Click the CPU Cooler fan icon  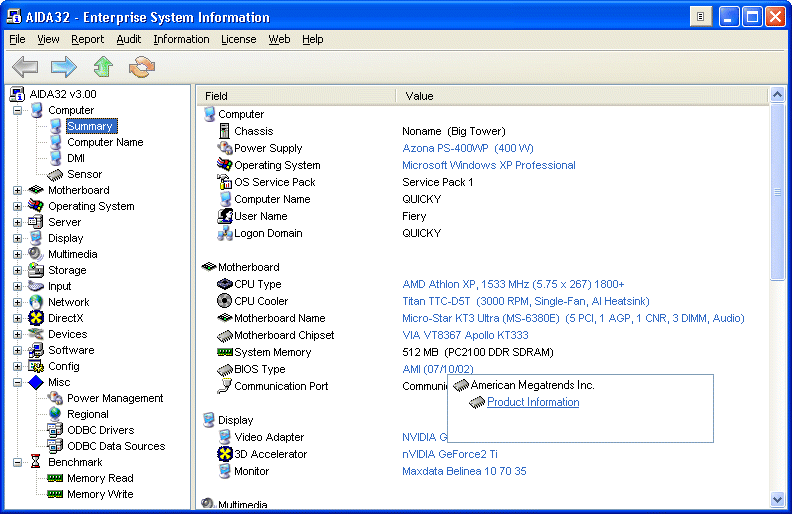(x=224, y=301)
